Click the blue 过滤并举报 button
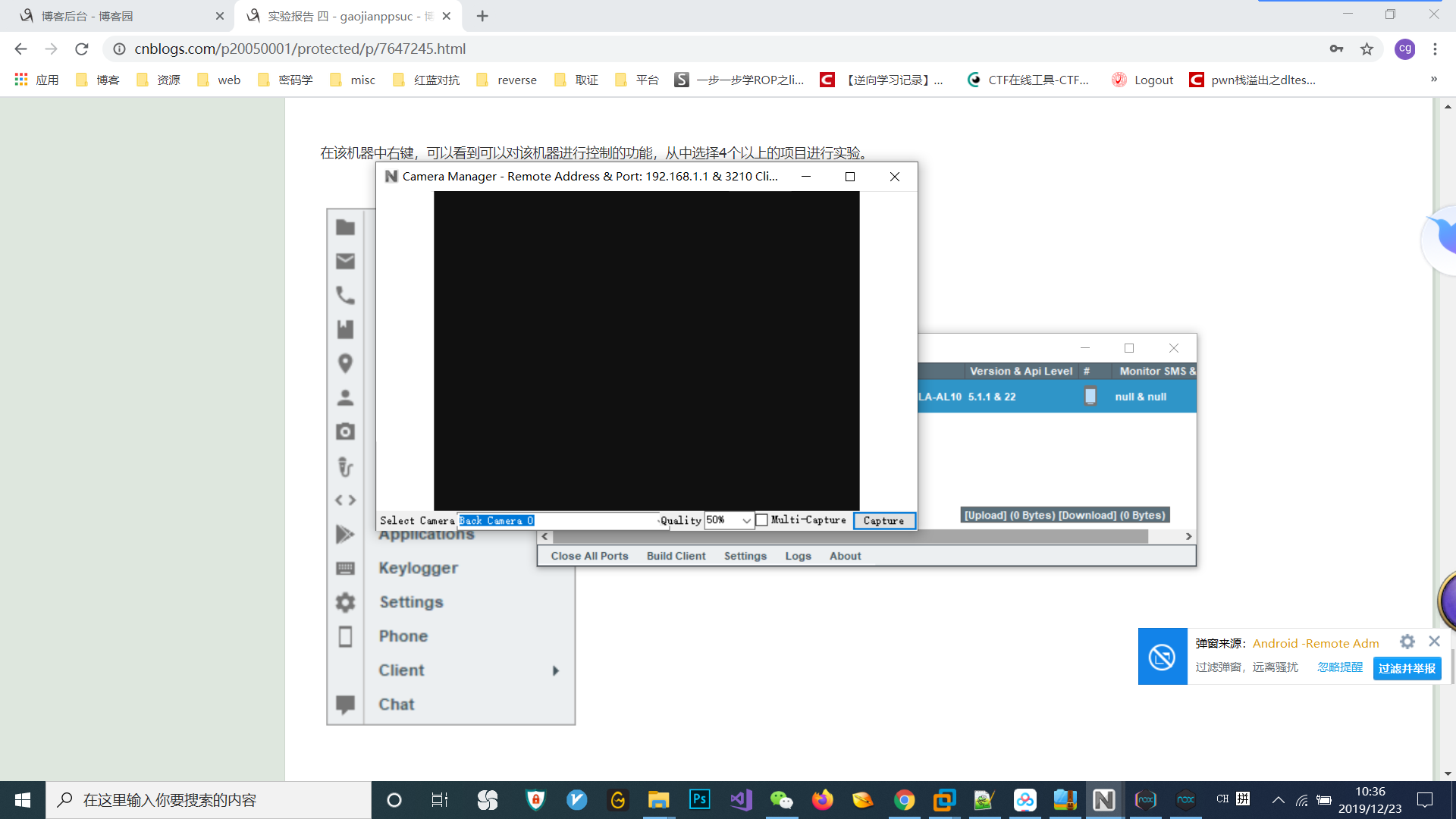Viewport: 1456px width, 819px height. click(x=1407, y=668)
